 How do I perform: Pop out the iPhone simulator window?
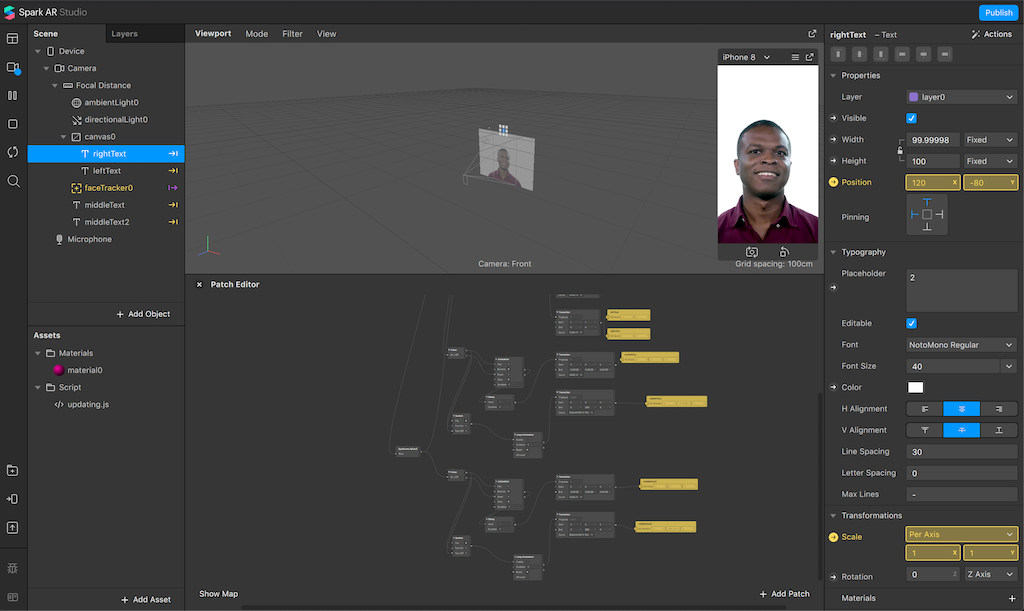[x=810, y=57]
